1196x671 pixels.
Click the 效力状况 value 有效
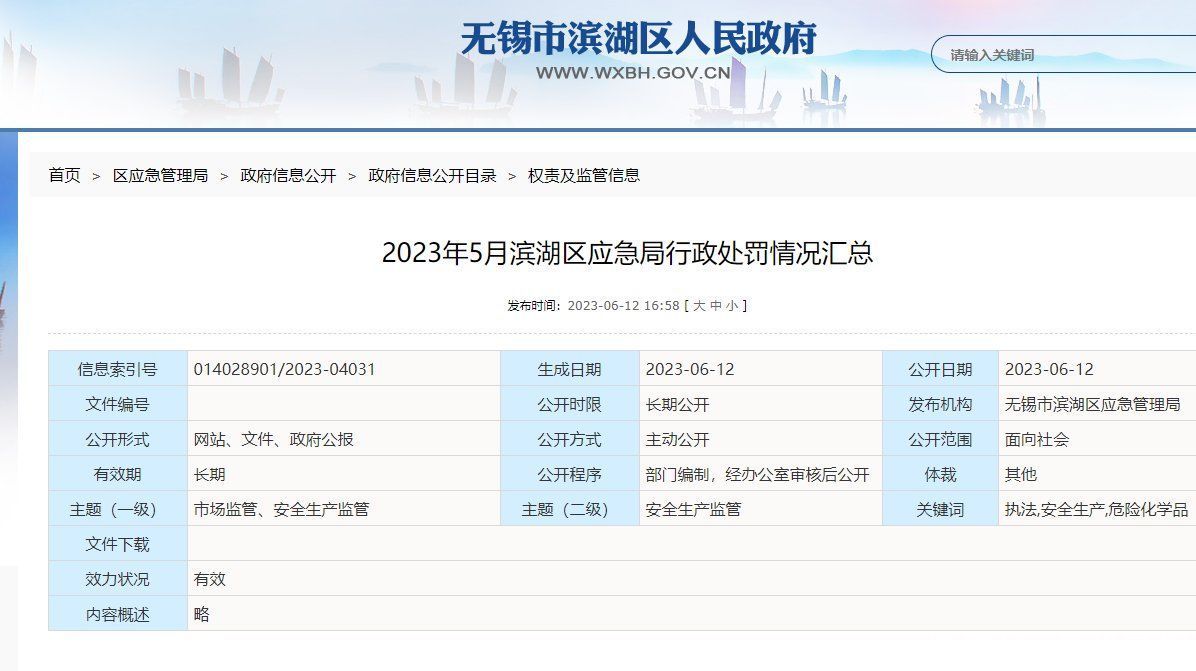click(210, 580)
